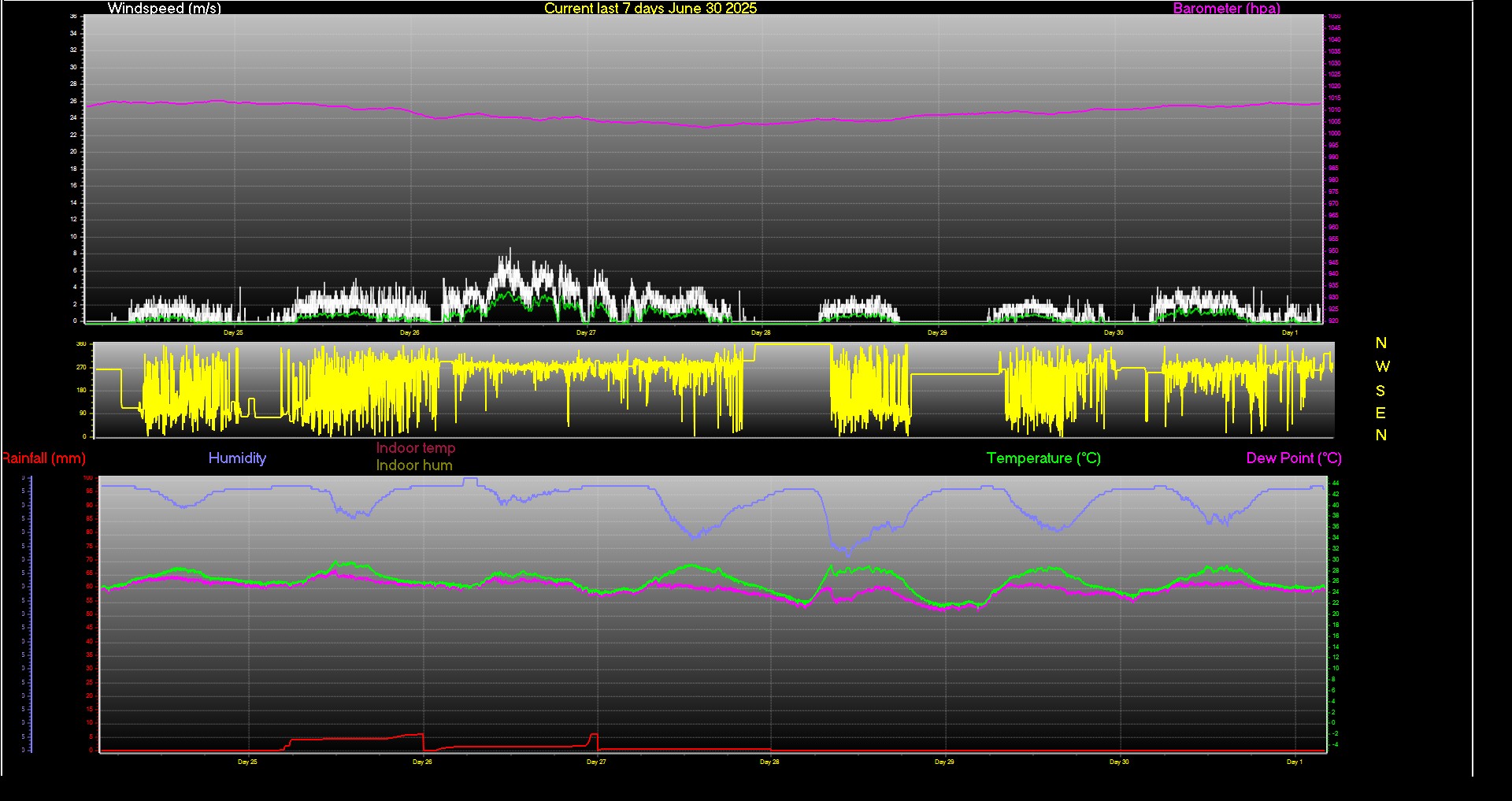Click the green Temperature (°C) legend label

pyautogui.click(x=1043, y=458)
